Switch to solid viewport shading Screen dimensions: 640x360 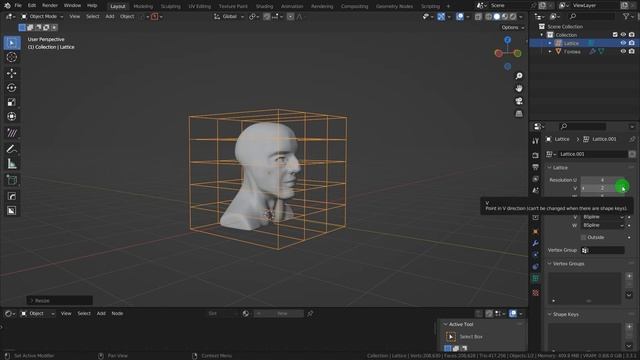[x=497, y=17]
